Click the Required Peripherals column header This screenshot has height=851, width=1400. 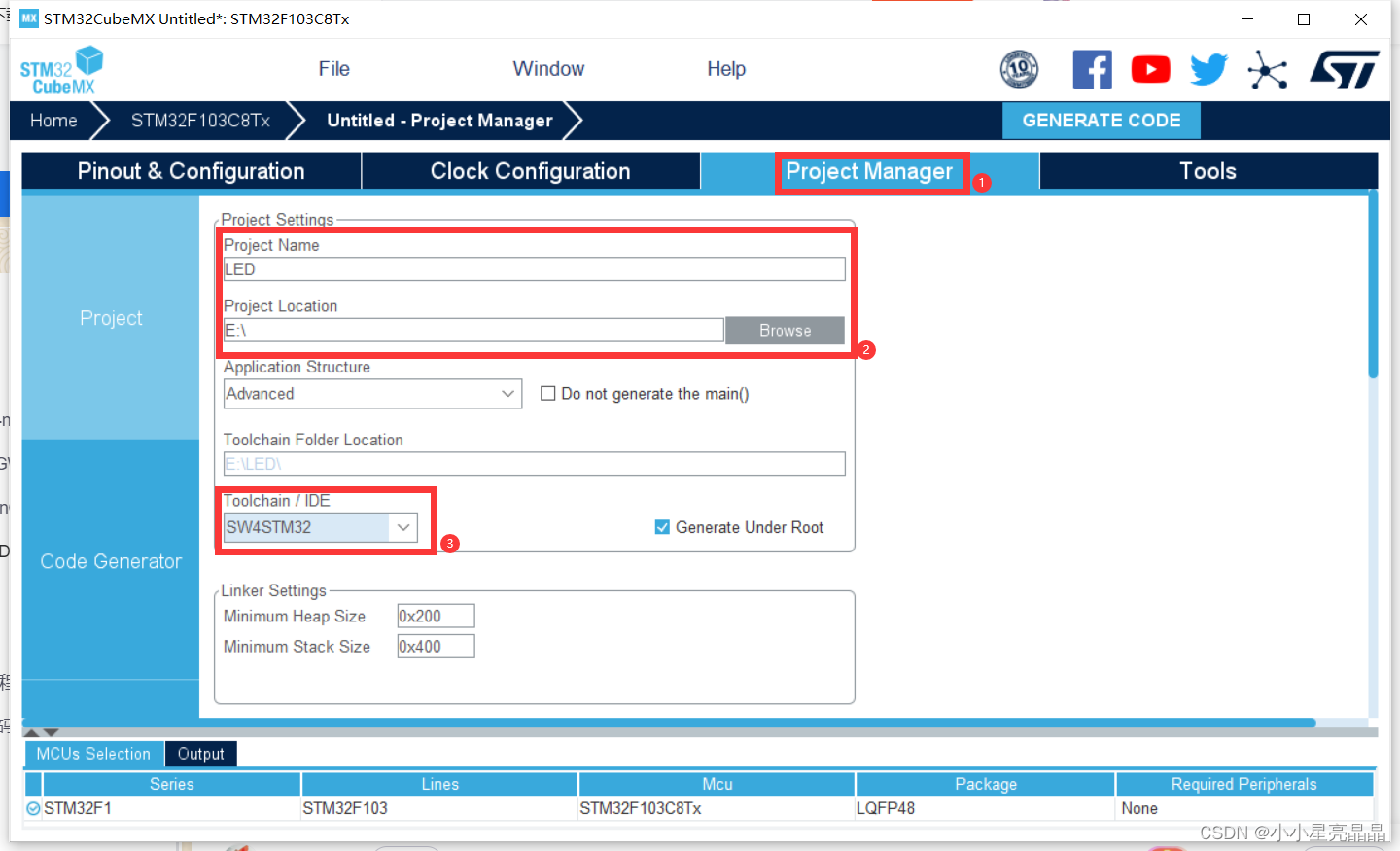(1244, 784)
